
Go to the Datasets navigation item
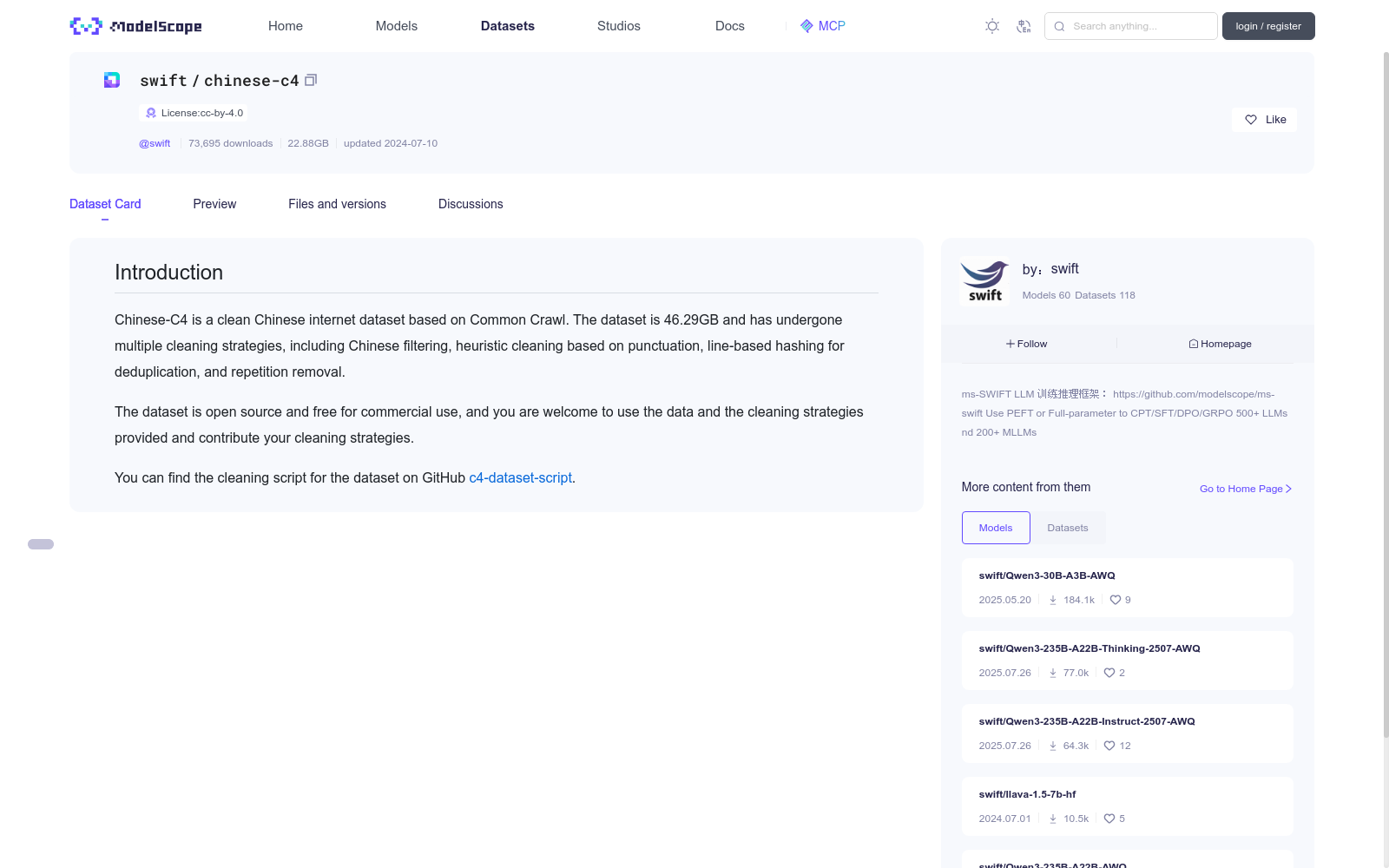pos(508,26)
